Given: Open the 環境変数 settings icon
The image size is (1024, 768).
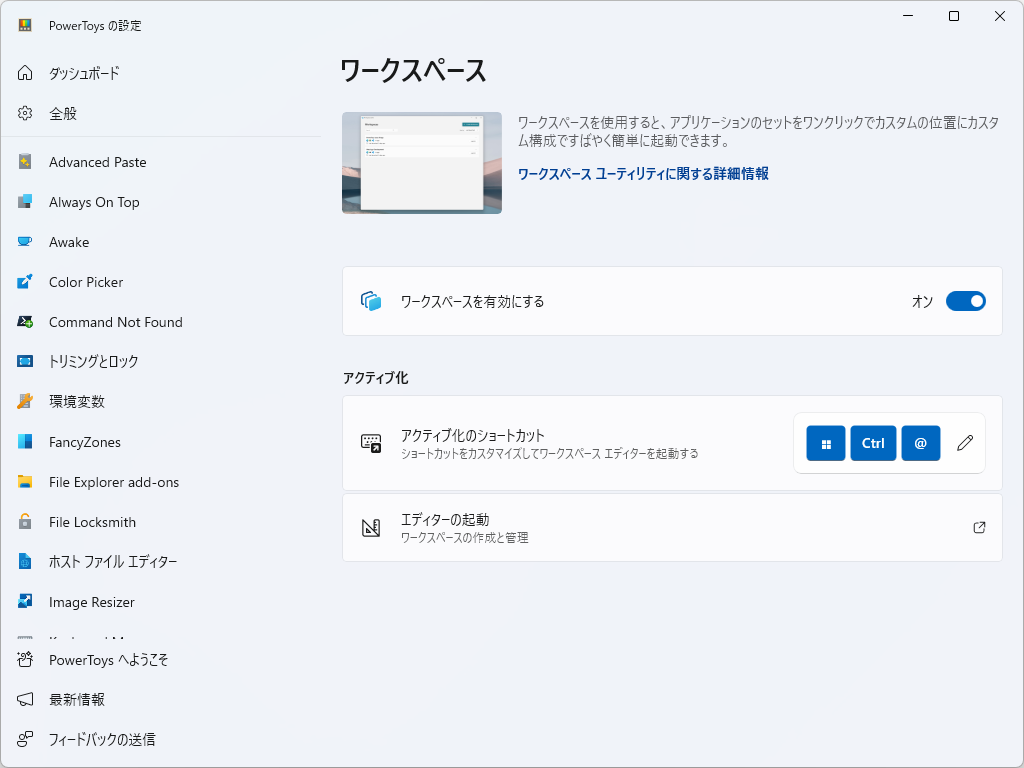Looking at the screenshot, I should (24, 402).
